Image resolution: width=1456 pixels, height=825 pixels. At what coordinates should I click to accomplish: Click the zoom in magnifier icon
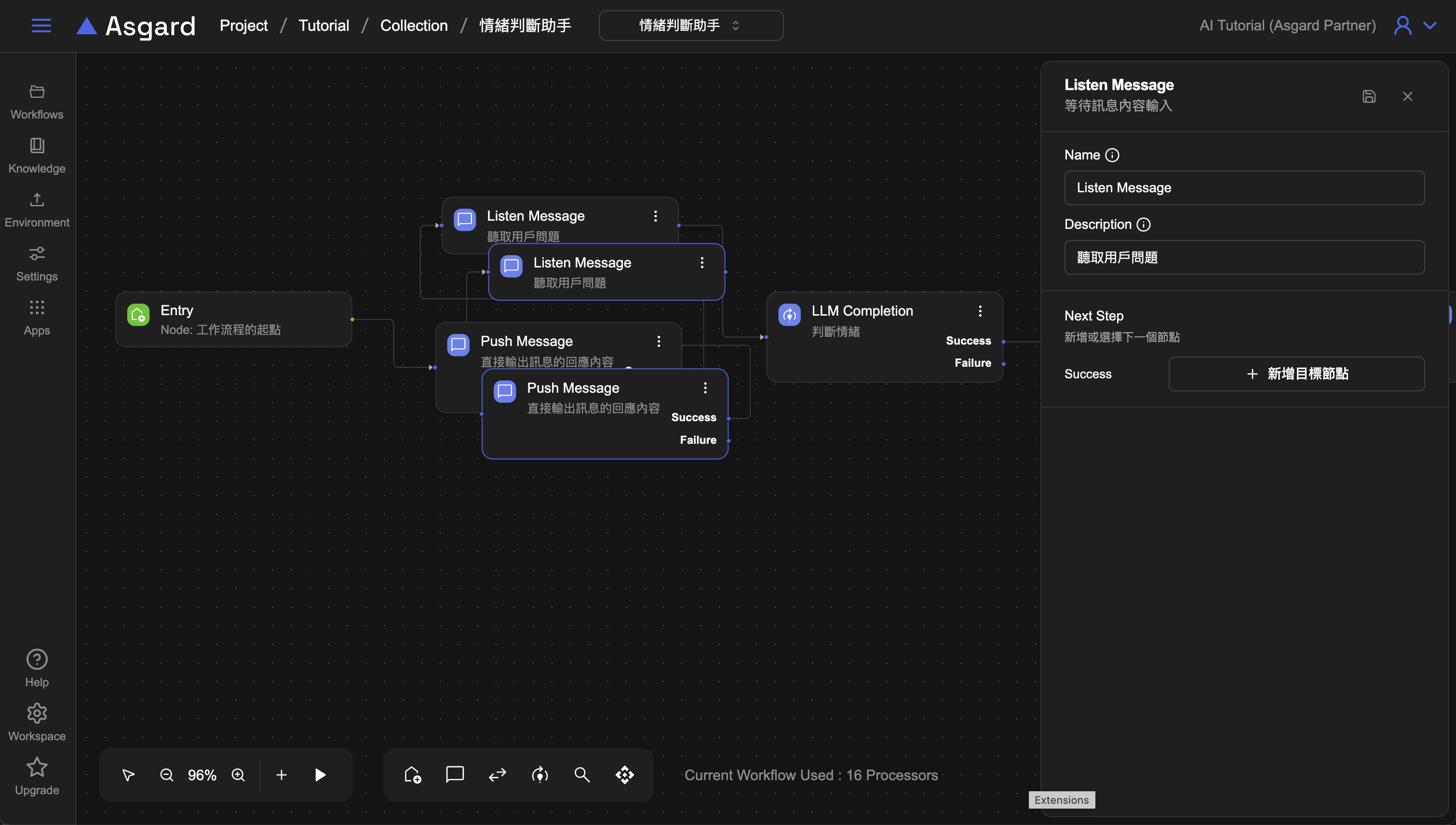pyautogui.click(x=238, y=774)
